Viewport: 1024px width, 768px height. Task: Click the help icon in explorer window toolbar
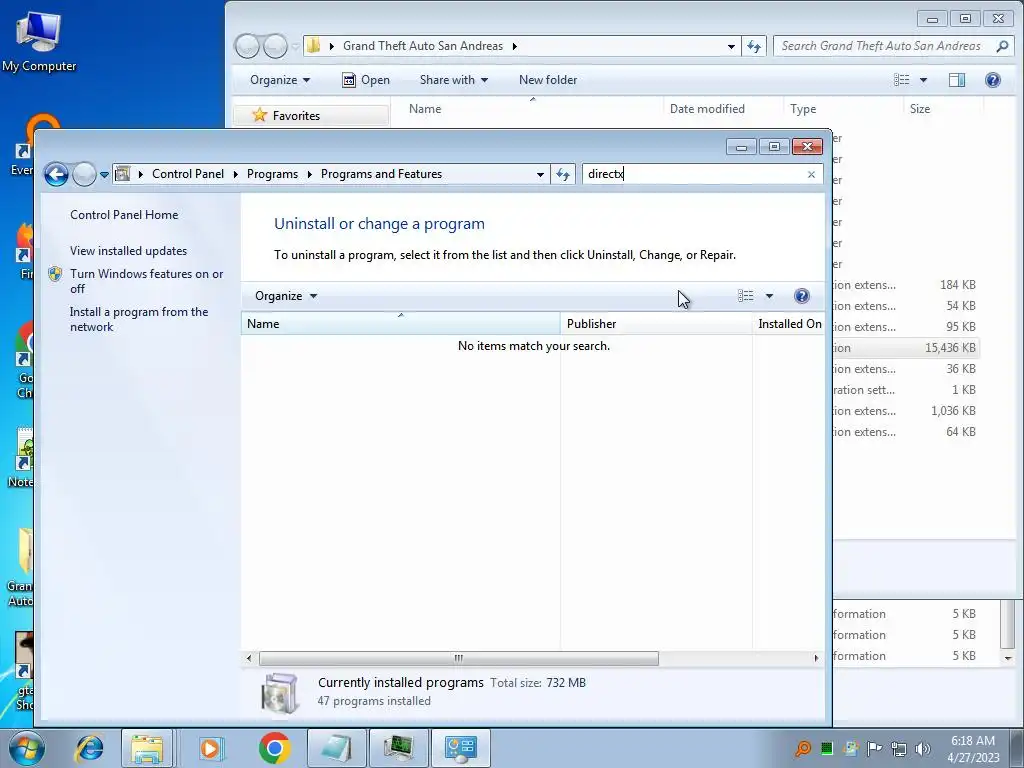993,80
